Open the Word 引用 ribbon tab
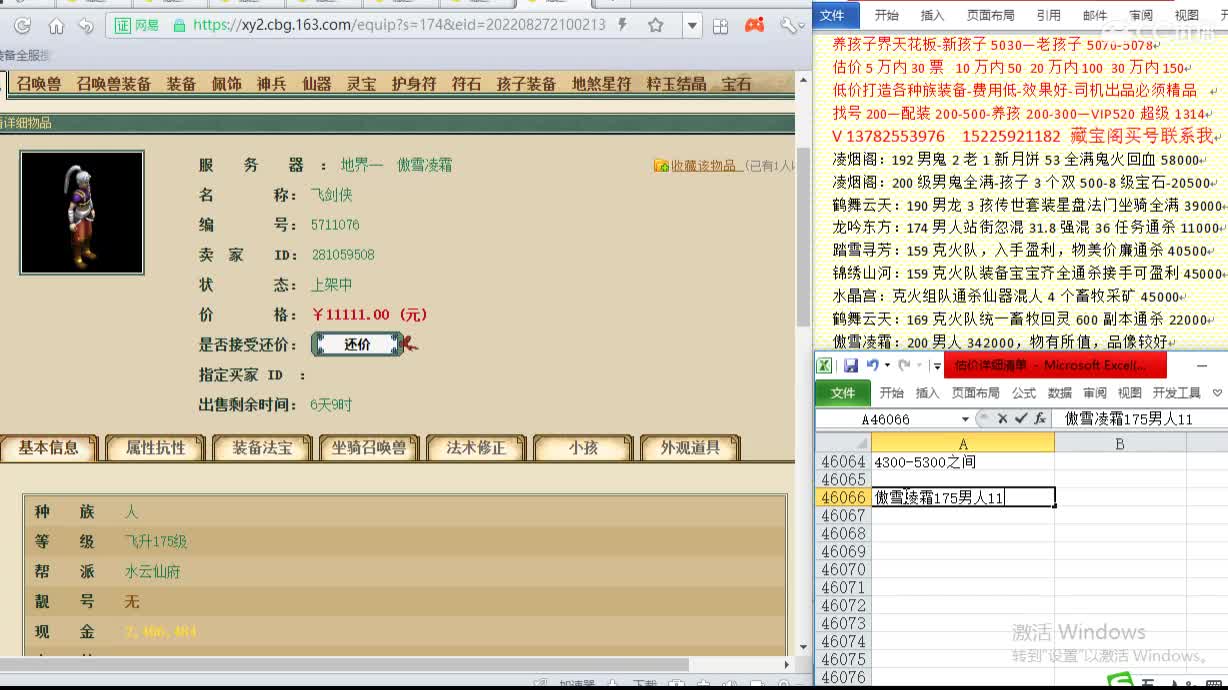The height and width of the screenshot is (690, 1228). (1048, 15)
